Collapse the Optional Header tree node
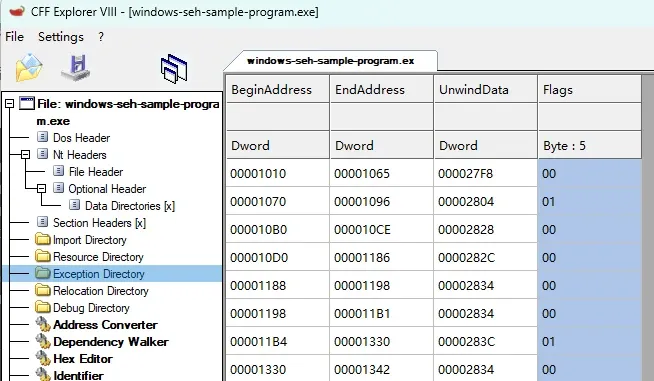654x381 pixels. click(41, 189)
